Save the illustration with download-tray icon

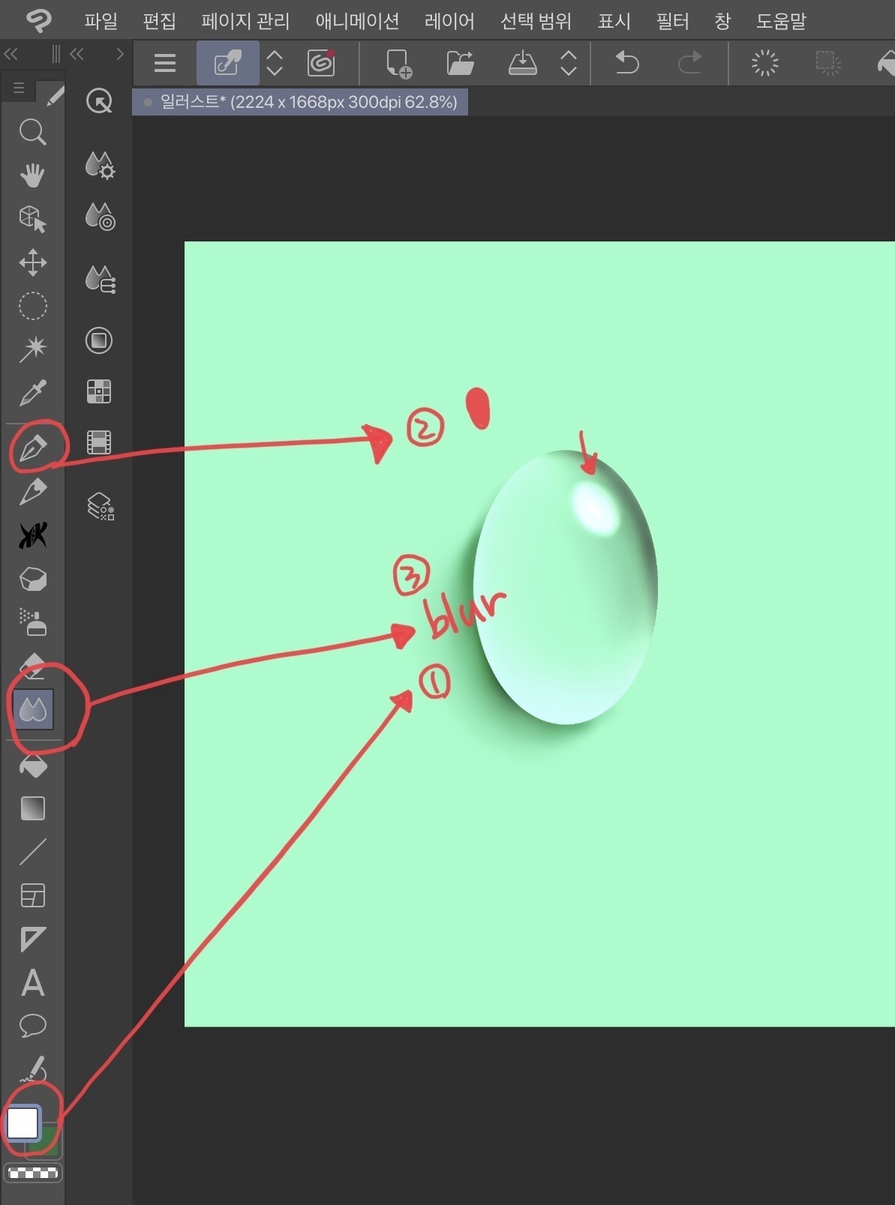pyautogui.click(x=522, y=64)
